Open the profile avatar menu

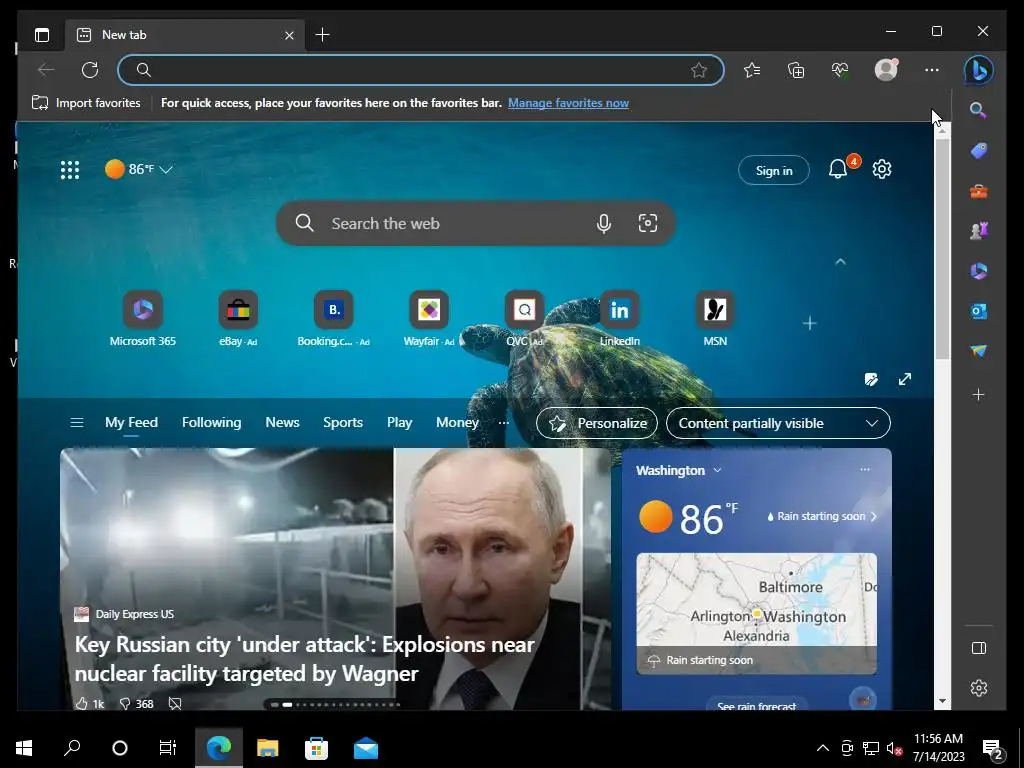[x=886, y=70]
